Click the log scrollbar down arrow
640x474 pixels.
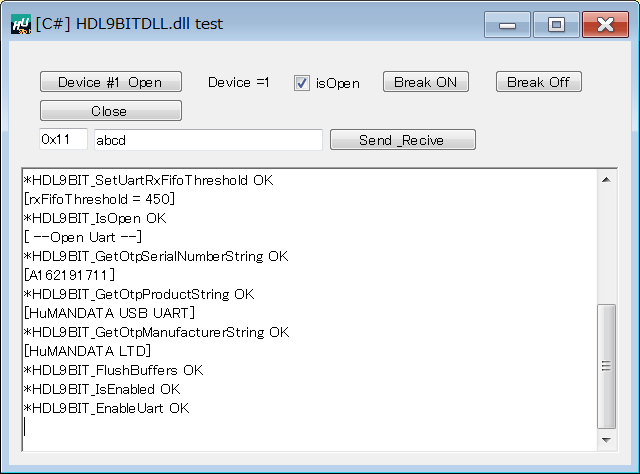(x=606, y=440)
